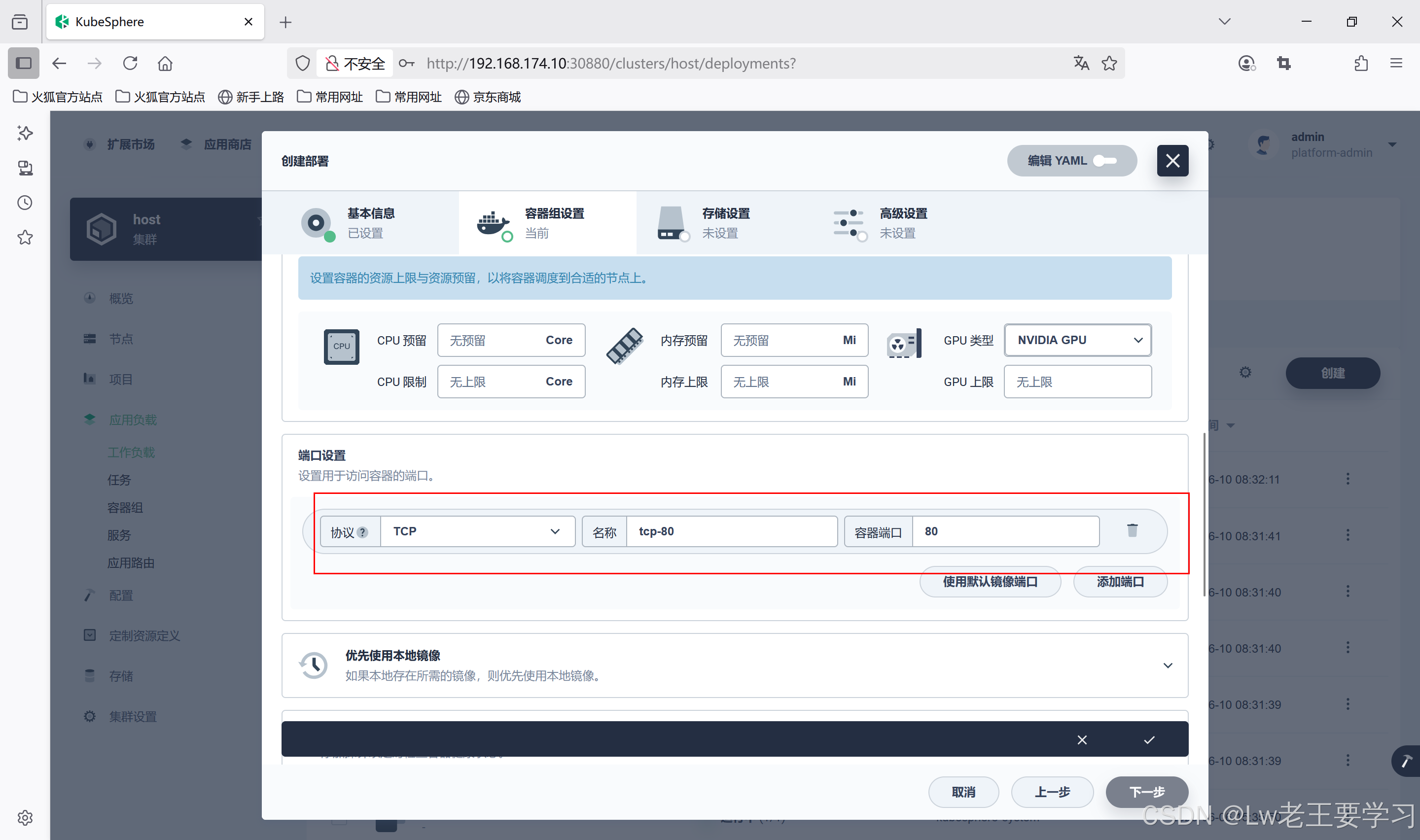Click the 存储设置 disk icon

pyautogui.click(x=672, y=224)
